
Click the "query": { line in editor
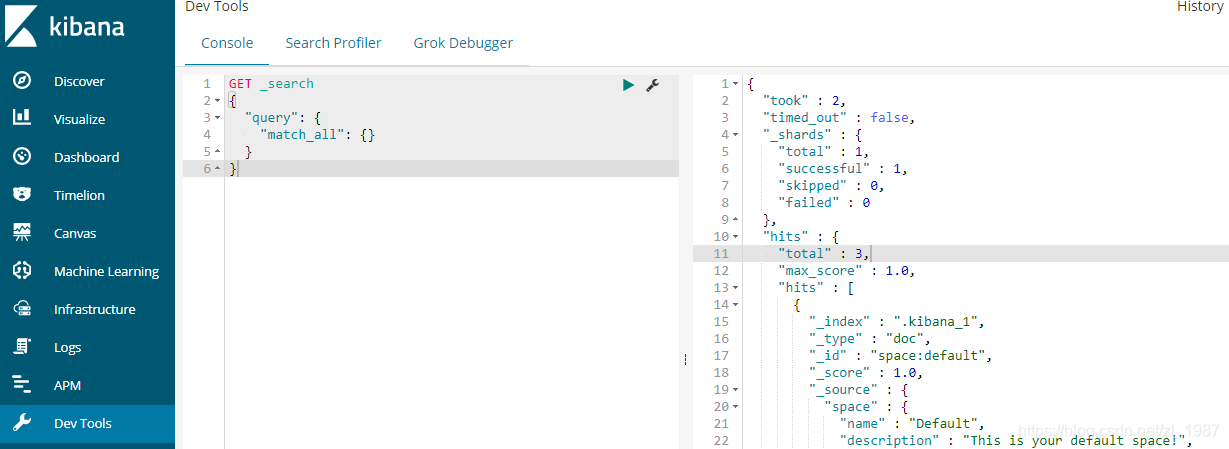pos(283,118)
